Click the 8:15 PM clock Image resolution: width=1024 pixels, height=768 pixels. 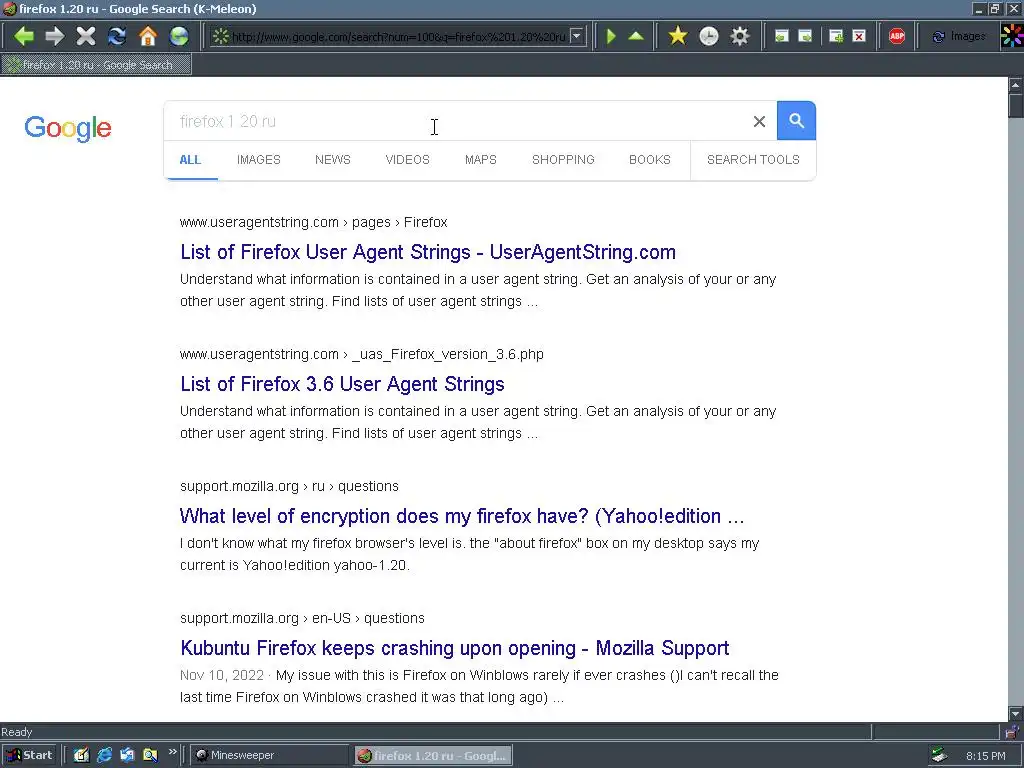(985, 756)
